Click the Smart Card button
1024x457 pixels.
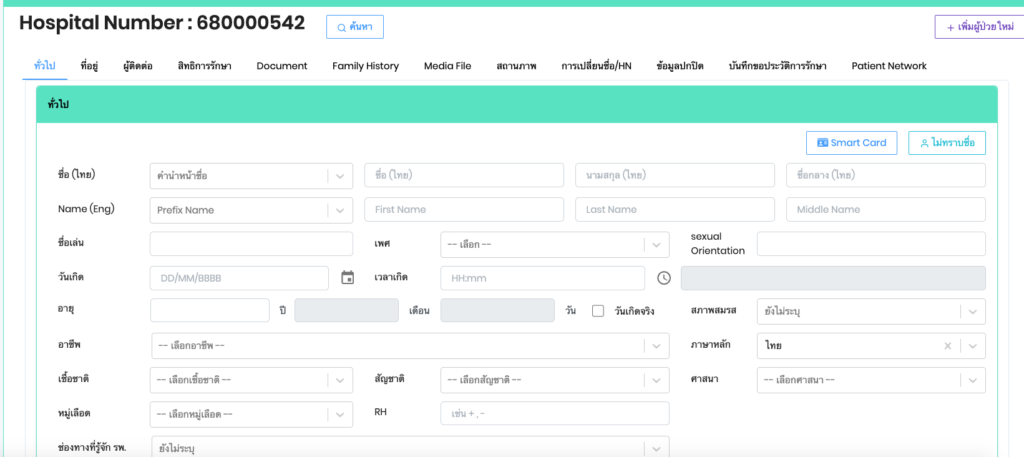tap(852, 143)
